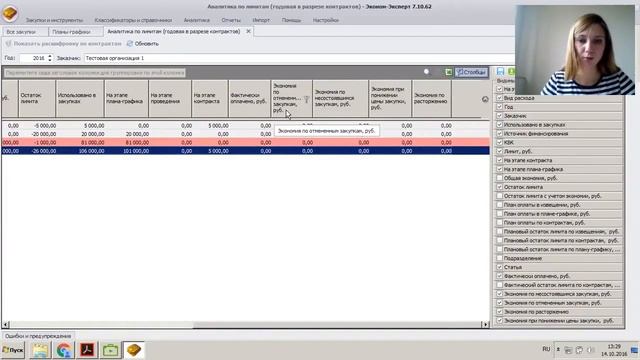The image size is (640, 360).
Task: Close the Аналитика по лимитам tab
Action: tap(248, 31)
